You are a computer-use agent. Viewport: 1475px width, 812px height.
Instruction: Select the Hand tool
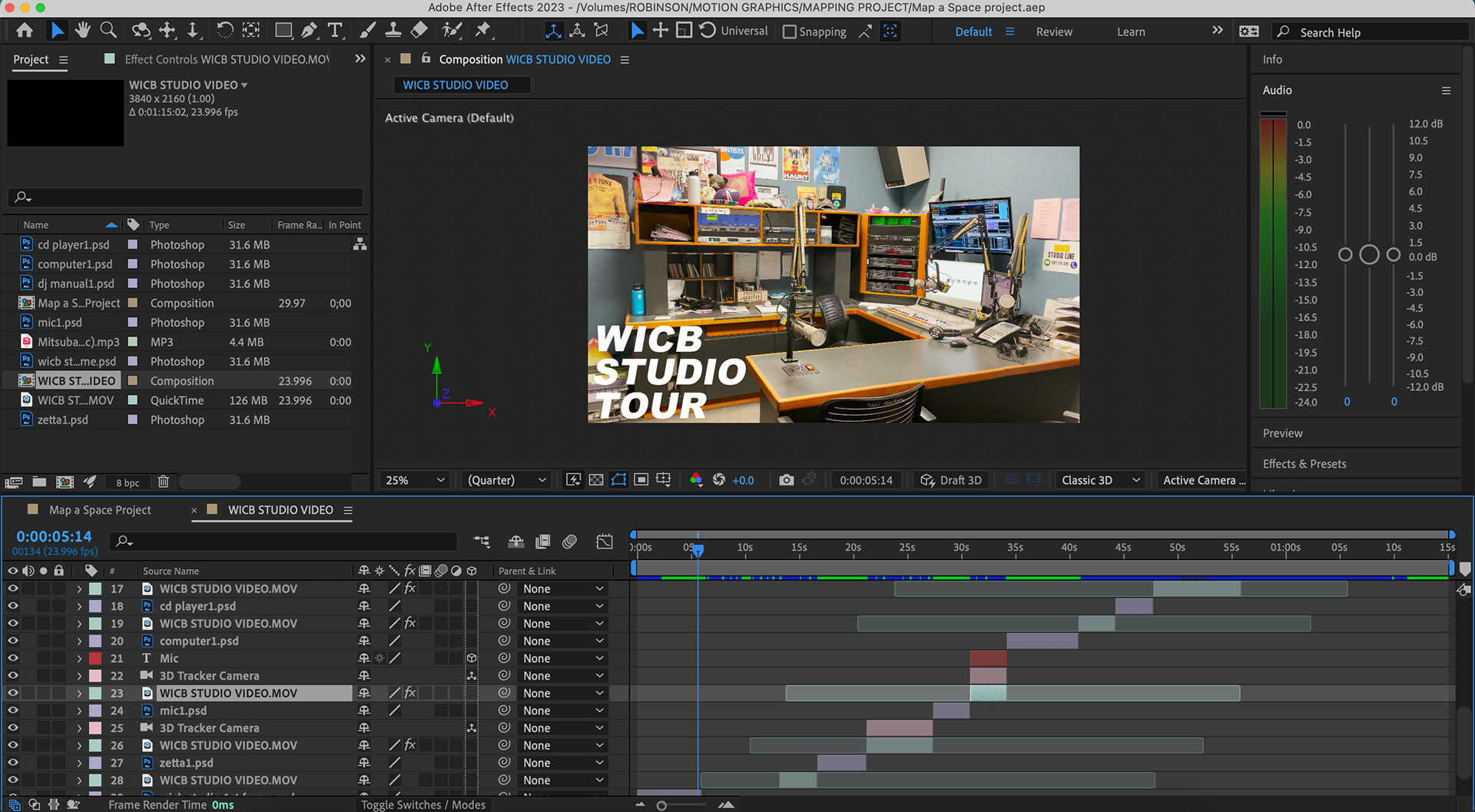point(82,31)
